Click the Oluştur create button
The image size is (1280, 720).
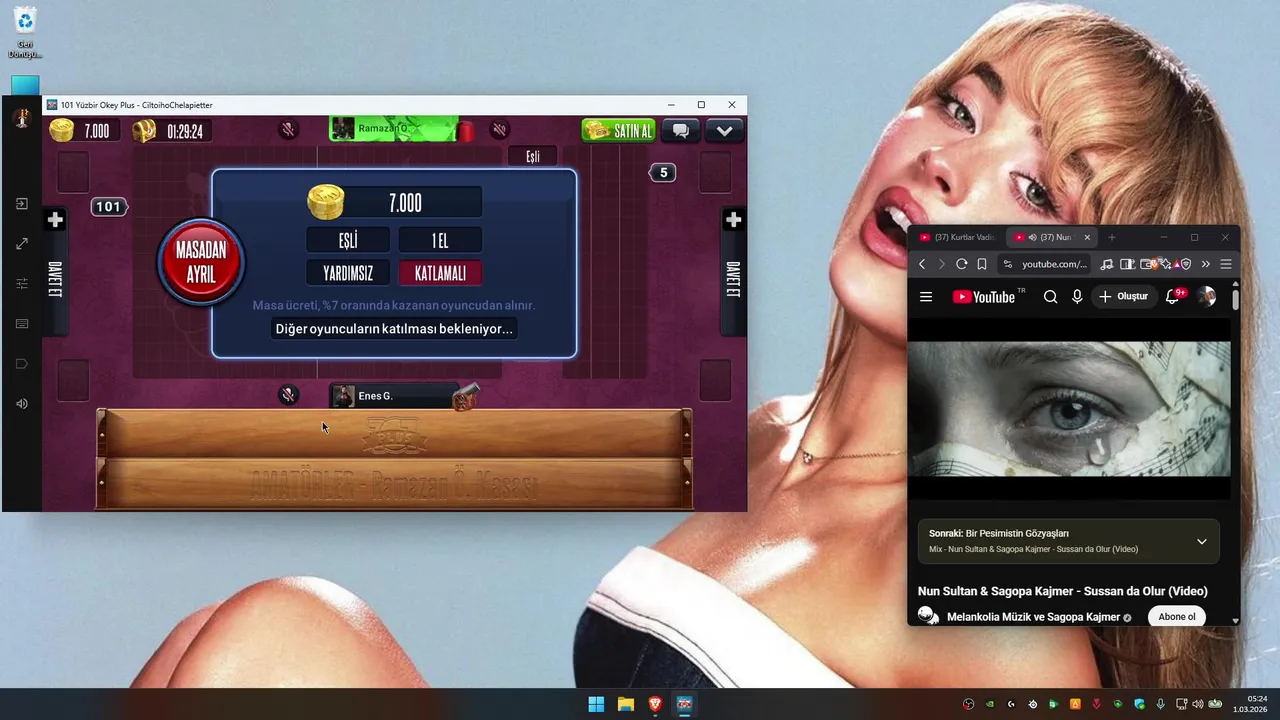click(1123, 296)
